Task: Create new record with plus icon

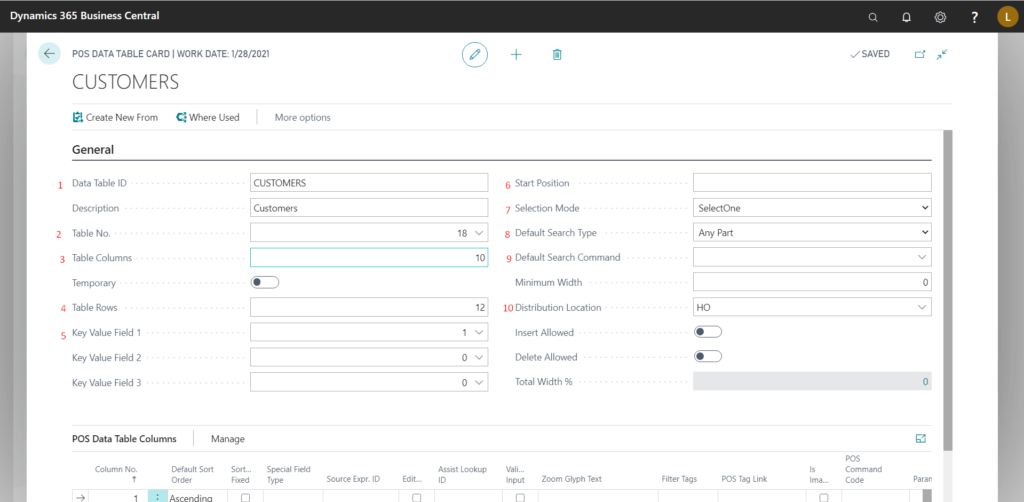Action: [516, 54]
